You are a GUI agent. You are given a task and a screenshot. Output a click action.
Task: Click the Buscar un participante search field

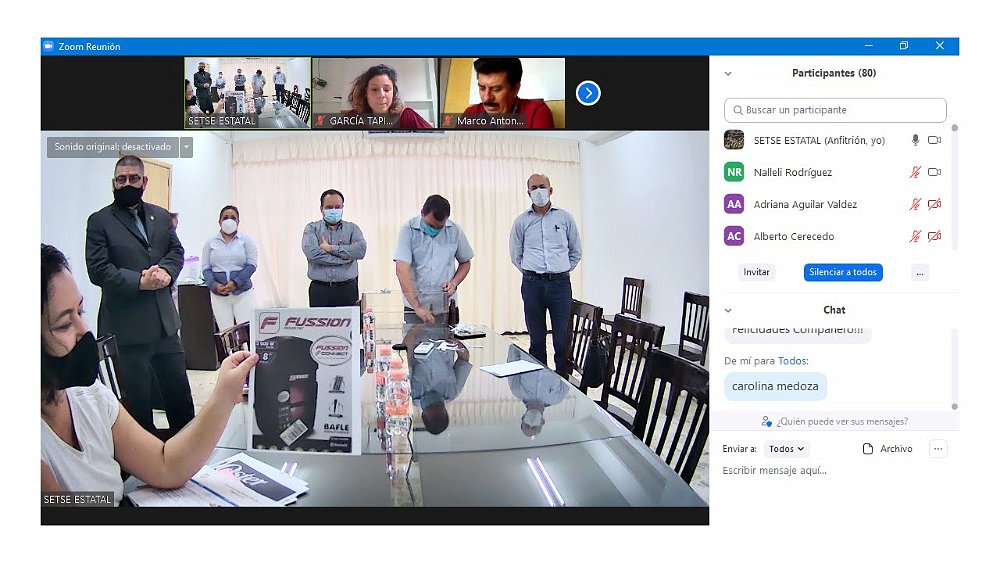[835, 110]
